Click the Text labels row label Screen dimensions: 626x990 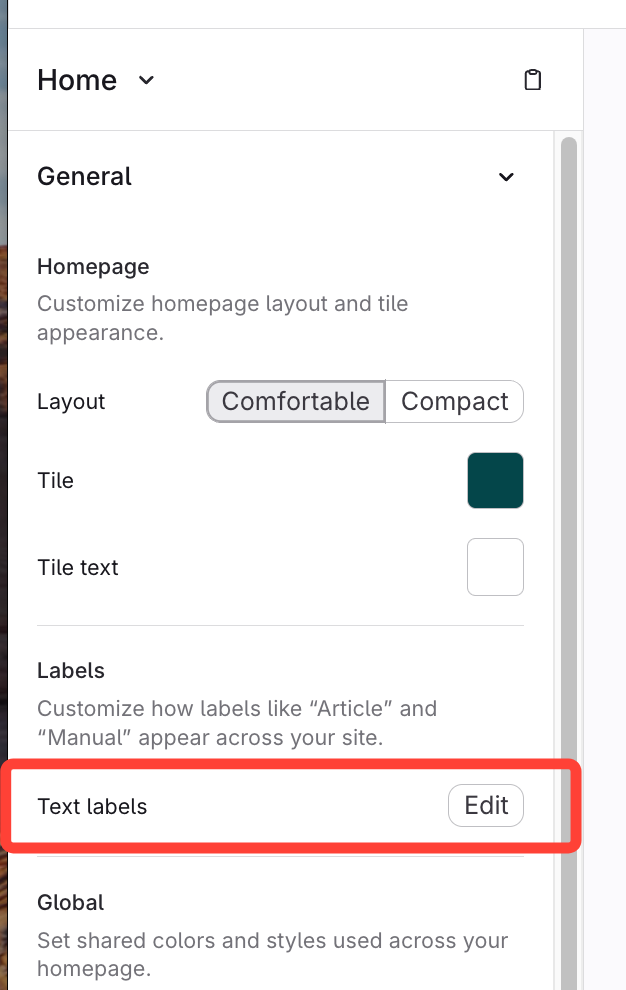coord(92,806)
